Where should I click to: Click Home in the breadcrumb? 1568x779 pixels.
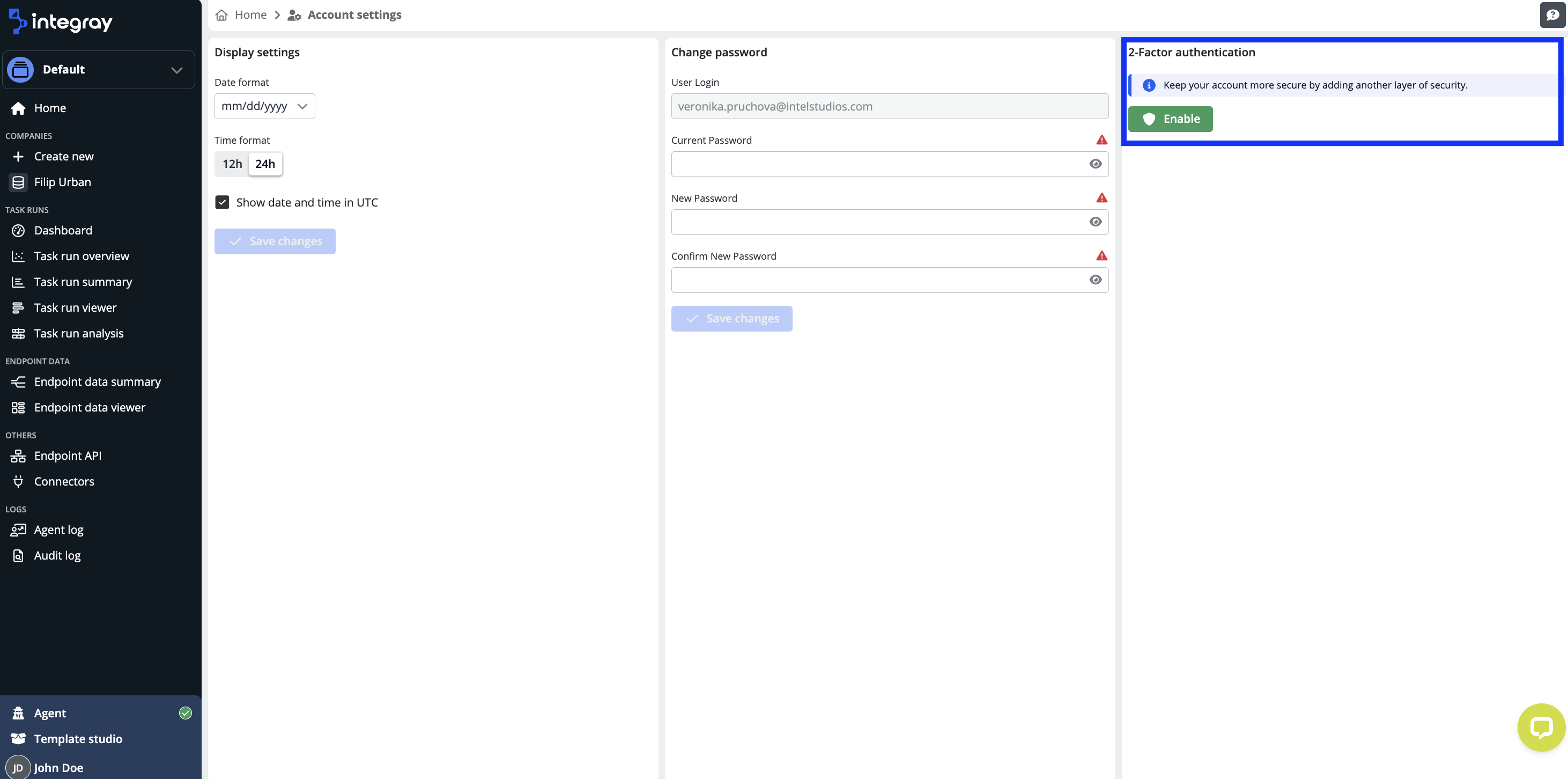[x=250, y=14]
